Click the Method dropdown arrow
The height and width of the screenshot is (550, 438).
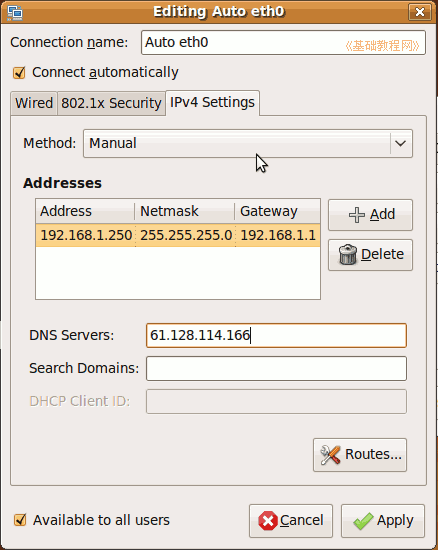click(x=400, y=143)
